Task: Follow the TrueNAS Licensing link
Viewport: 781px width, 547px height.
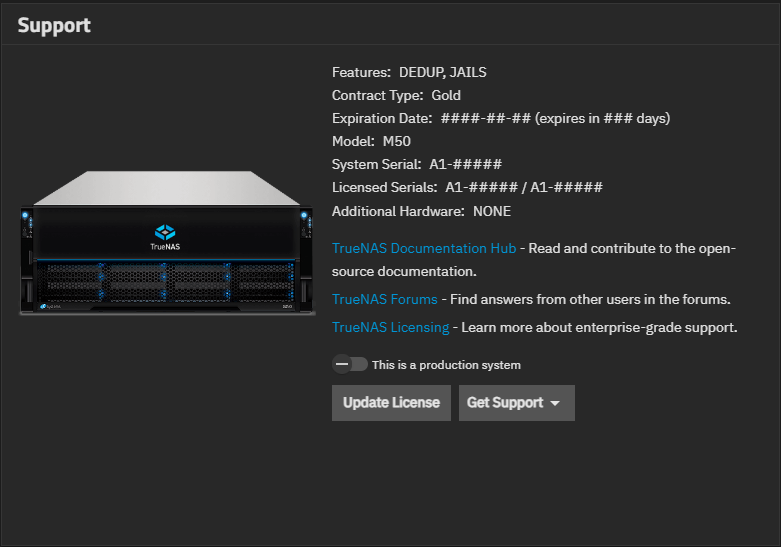Action: click(x=390, y=327)
